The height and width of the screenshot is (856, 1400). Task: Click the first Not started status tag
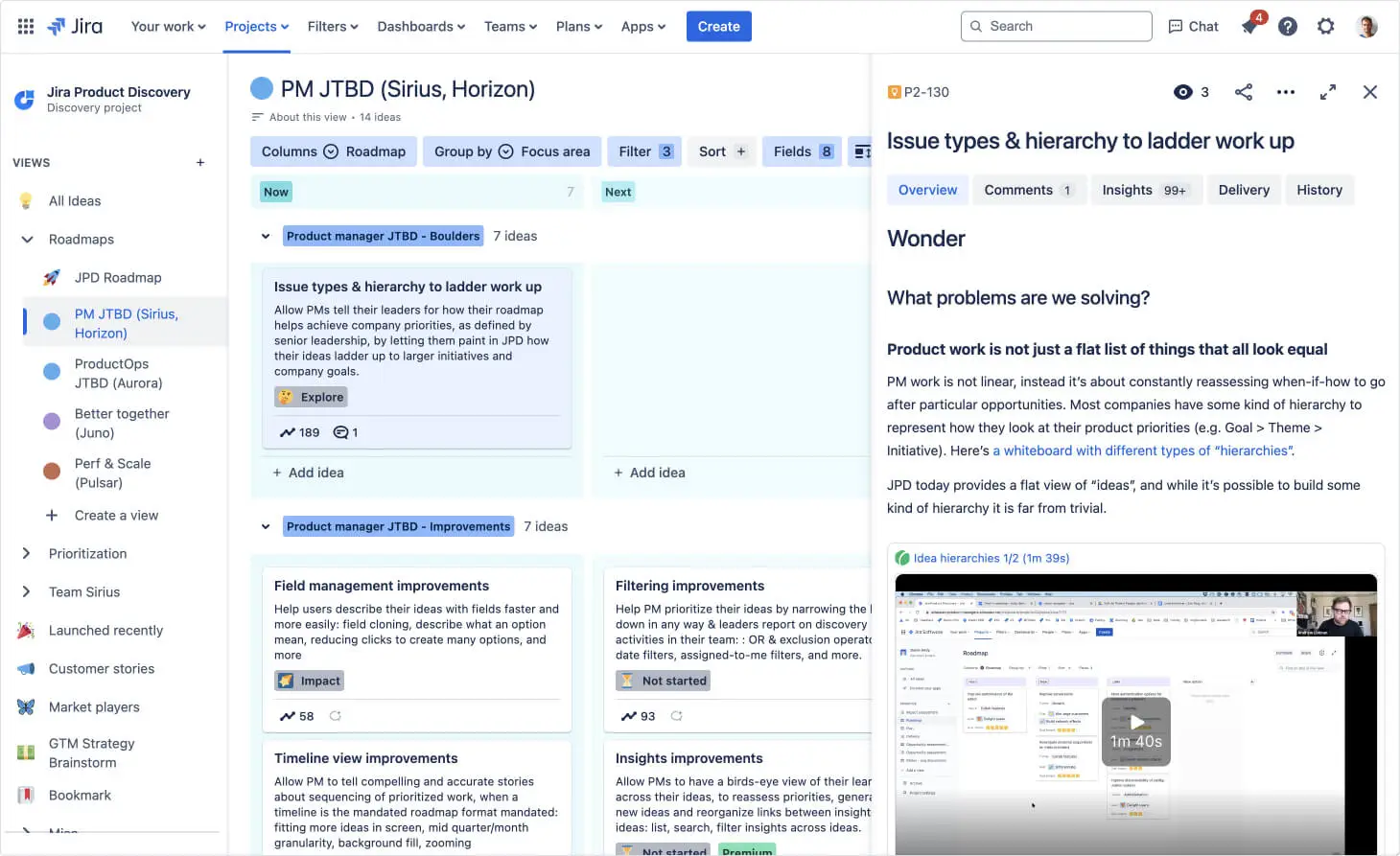point(664,681)
